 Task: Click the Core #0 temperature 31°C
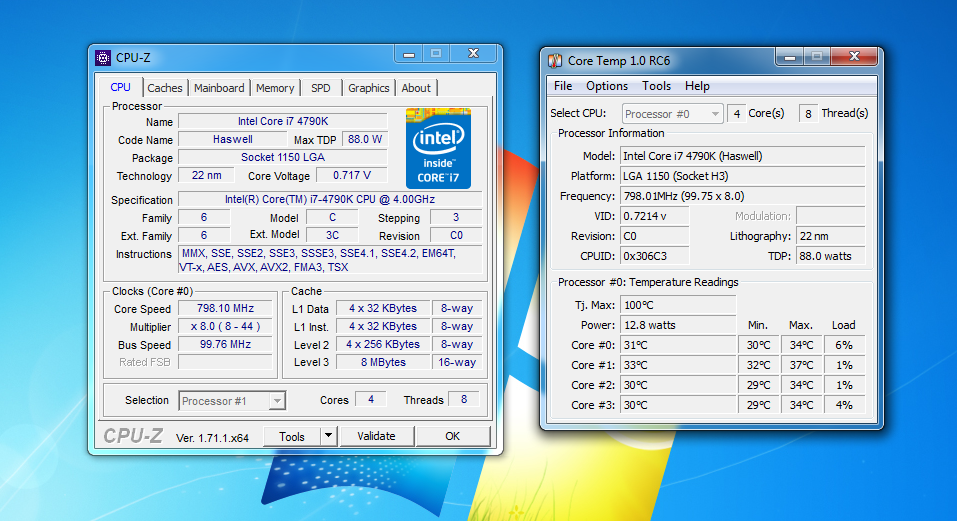pyautogui.click(x=677, y=345)
